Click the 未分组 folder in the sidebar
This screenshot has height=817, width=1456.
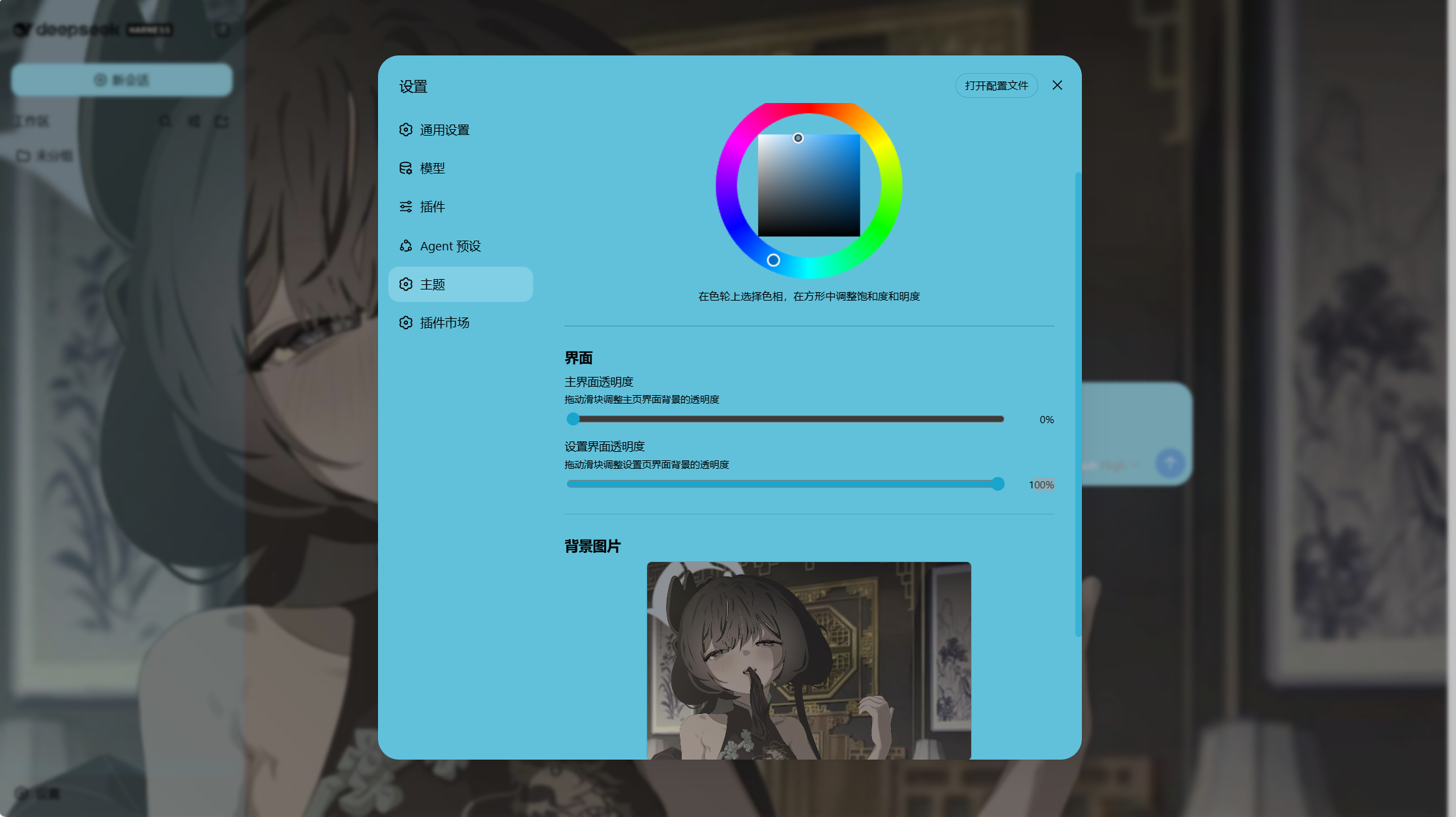(x=45, y=156)
